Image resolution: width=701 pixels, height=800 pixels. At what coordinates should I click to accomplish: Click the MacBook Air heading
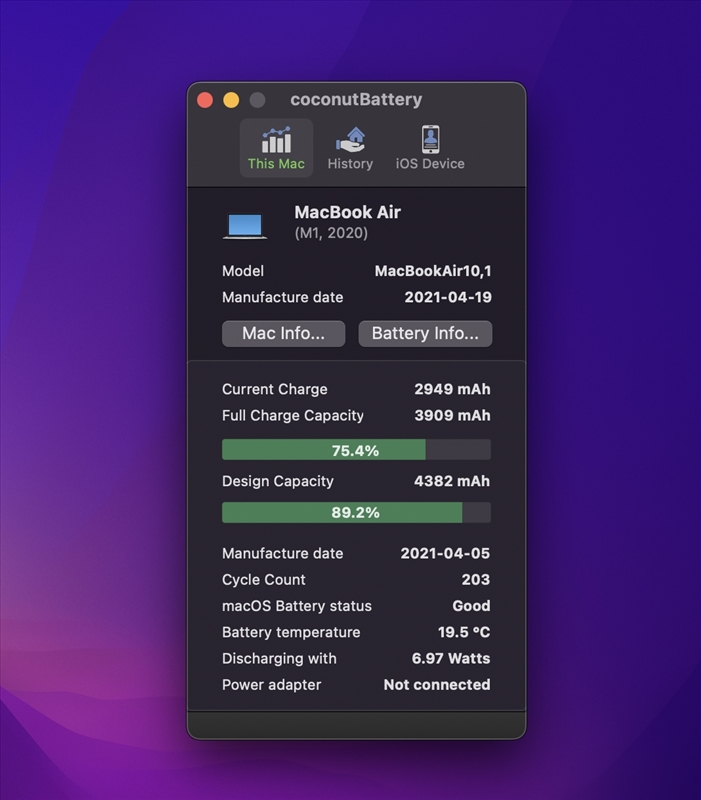pos(347,212)
